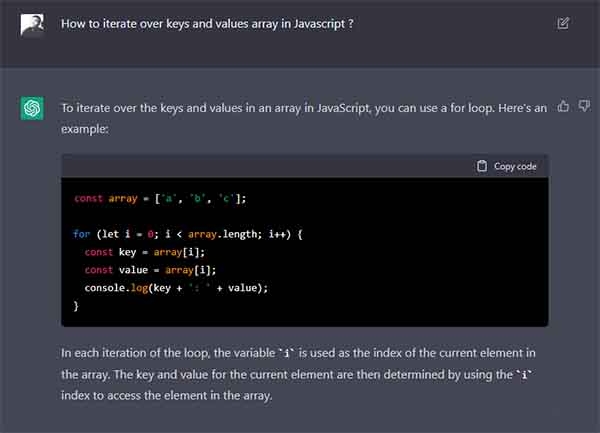Open the user profile avatar
Image resolution: width=600 pixels, height=433 pixels.
32,24
